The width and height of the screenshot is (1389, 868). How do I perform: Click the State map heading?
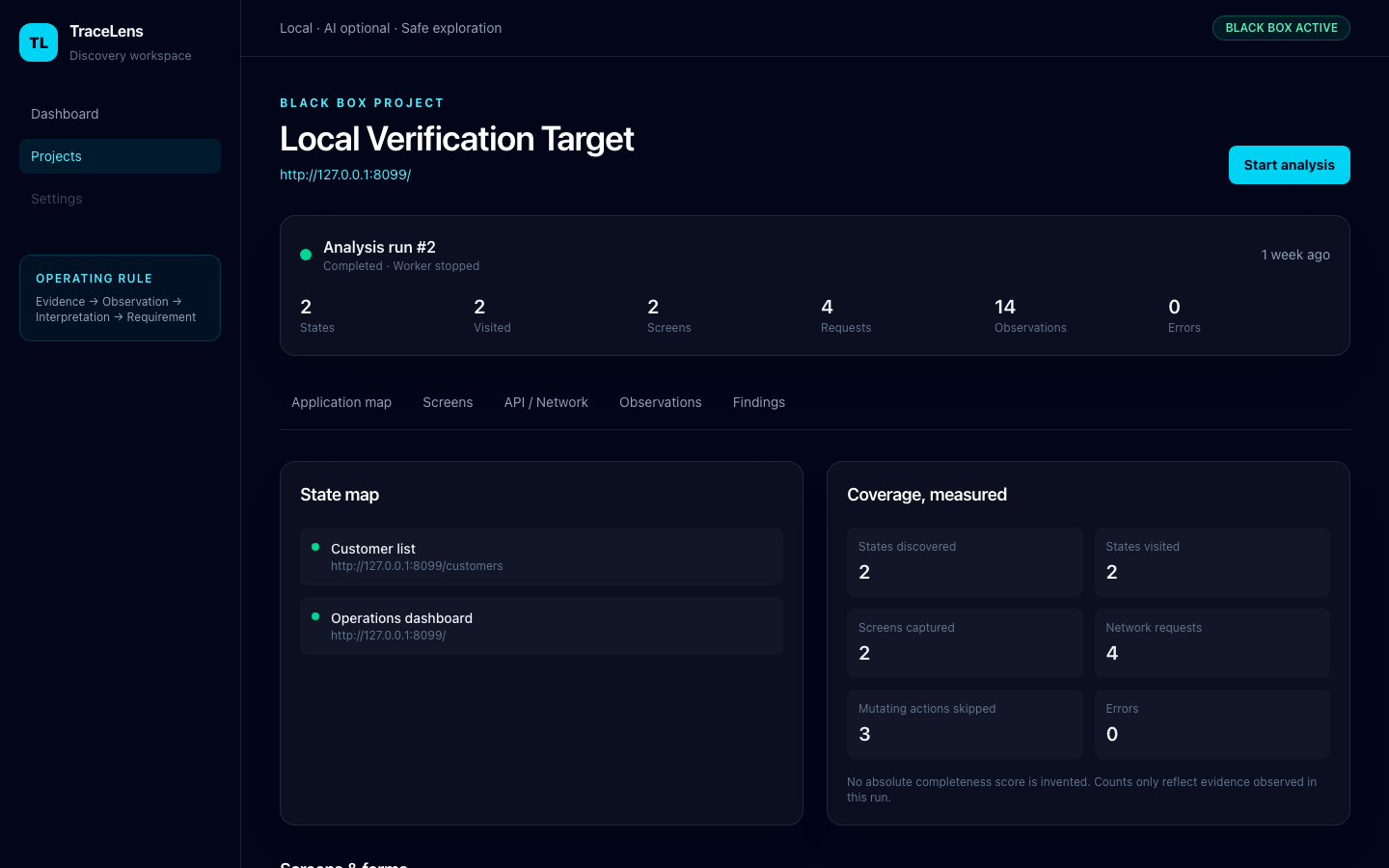click(340, 495)
